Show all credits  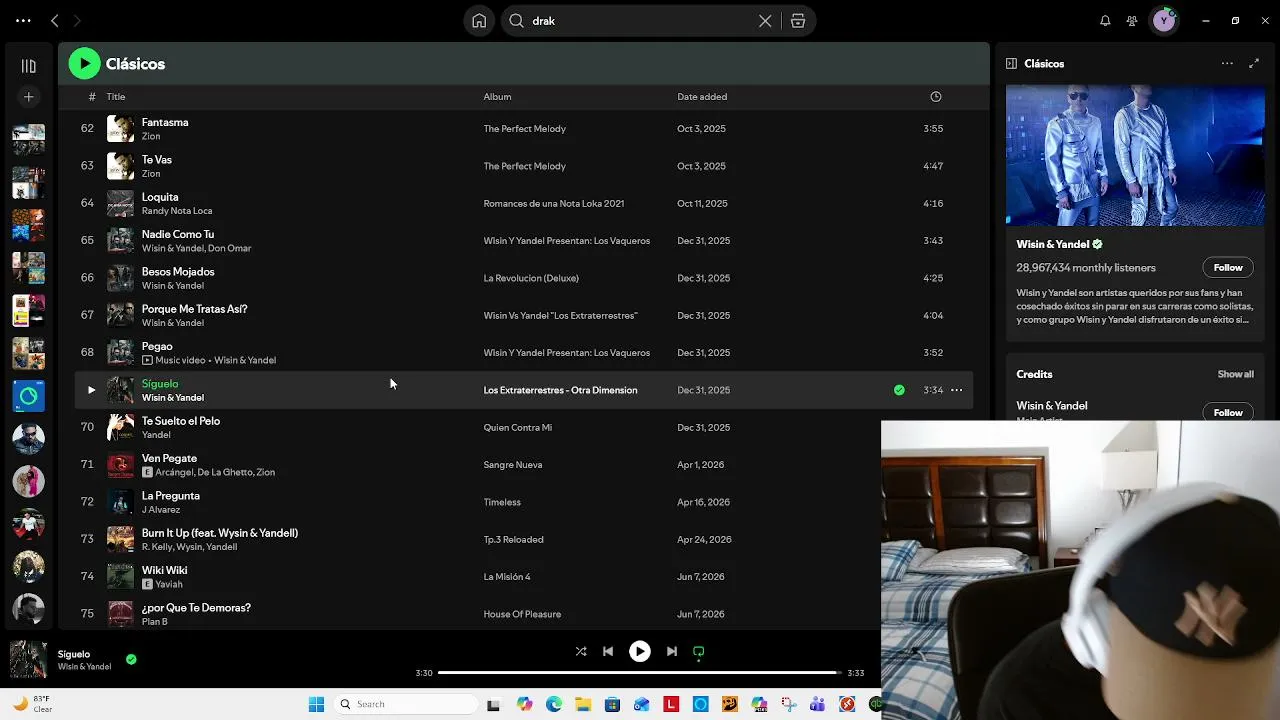1235,374
